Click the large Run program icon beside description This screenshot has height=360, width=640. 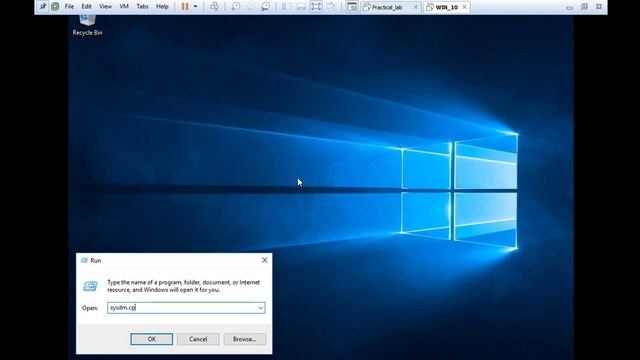(90, 286)
